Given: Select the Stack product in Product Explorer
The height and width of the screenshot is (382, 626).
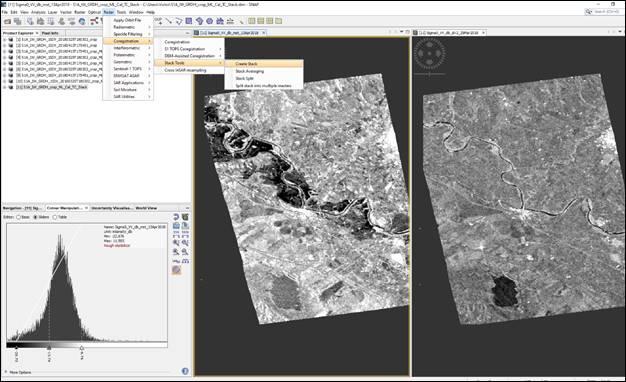Looking at the screenshot, I should (x=52, y=87).
